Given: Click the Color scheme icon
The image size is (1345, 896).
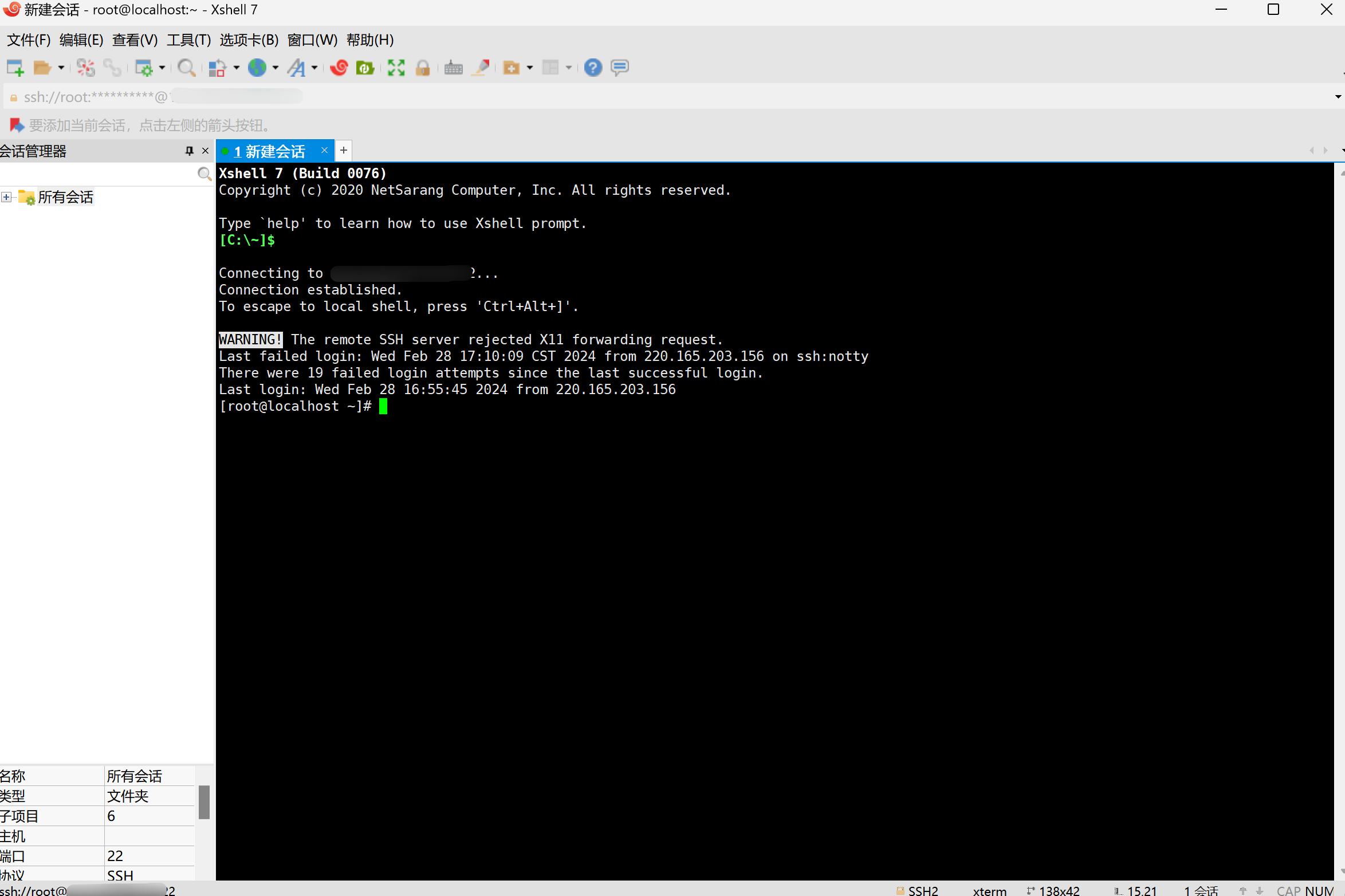Looking at the screenshot, I should click(x=217, y=68).
